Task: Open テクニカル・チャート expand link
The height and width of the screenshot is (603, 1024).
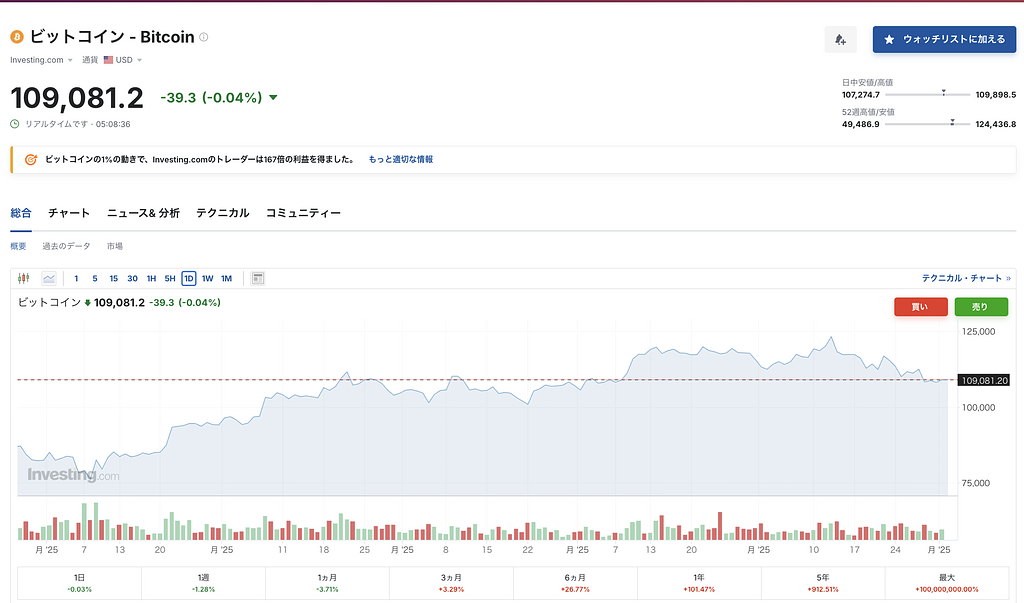Action: [x=966, y=278]
